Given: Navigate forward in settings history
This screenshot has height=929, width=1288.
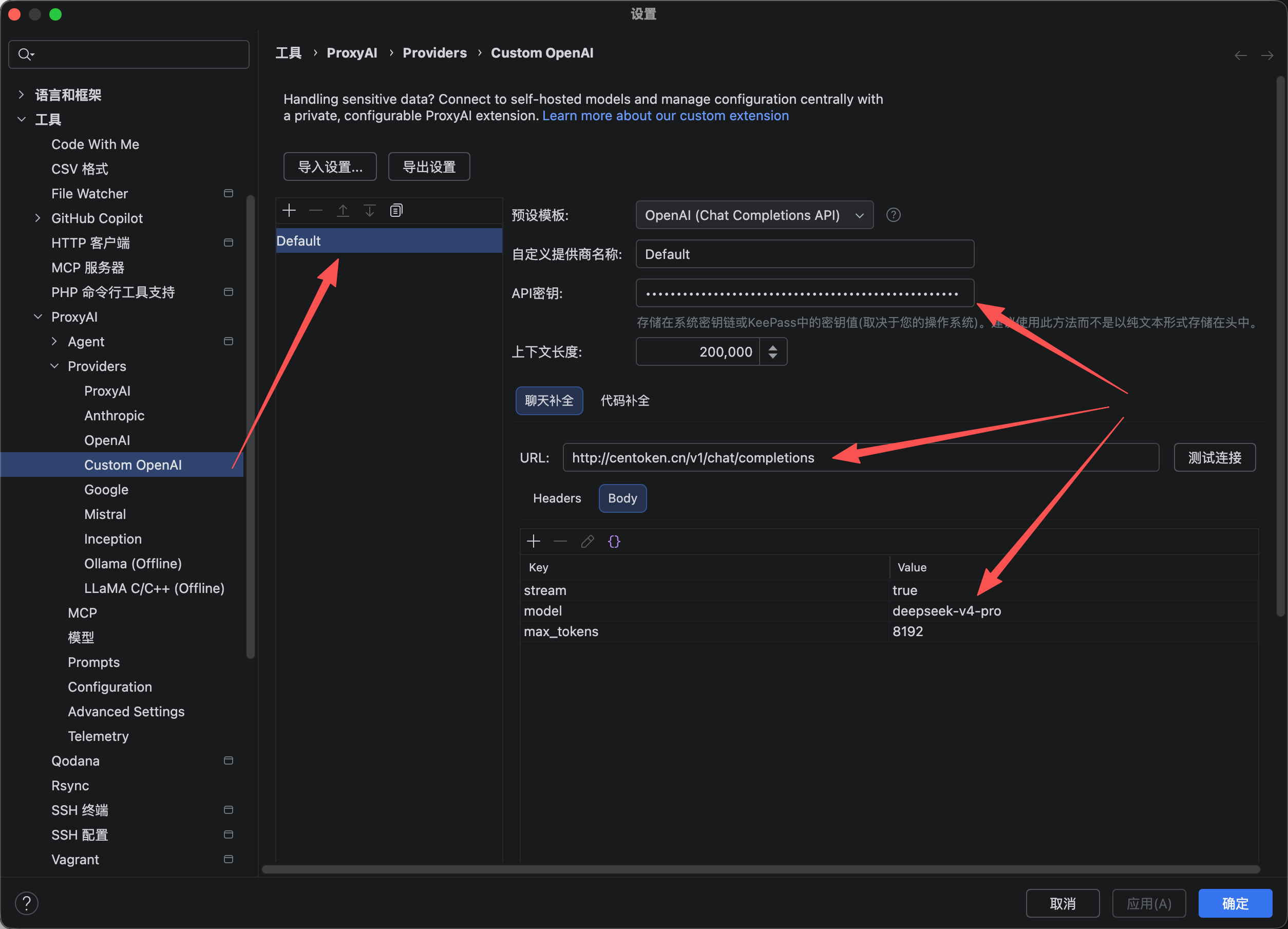Looking at the screenshot, I should (1267, 55).
